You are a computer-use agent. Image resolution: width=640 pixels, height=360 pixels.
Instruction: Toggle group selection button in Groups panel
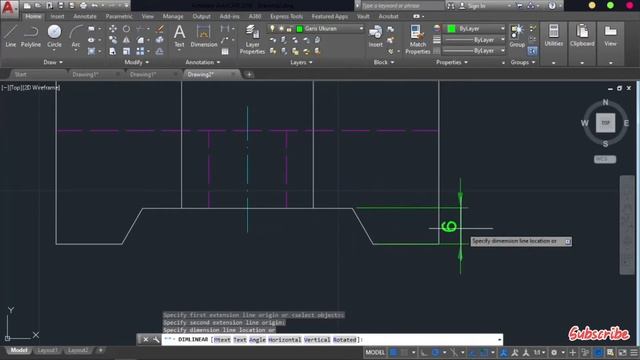pyautogui.click(x=532, y=51)
